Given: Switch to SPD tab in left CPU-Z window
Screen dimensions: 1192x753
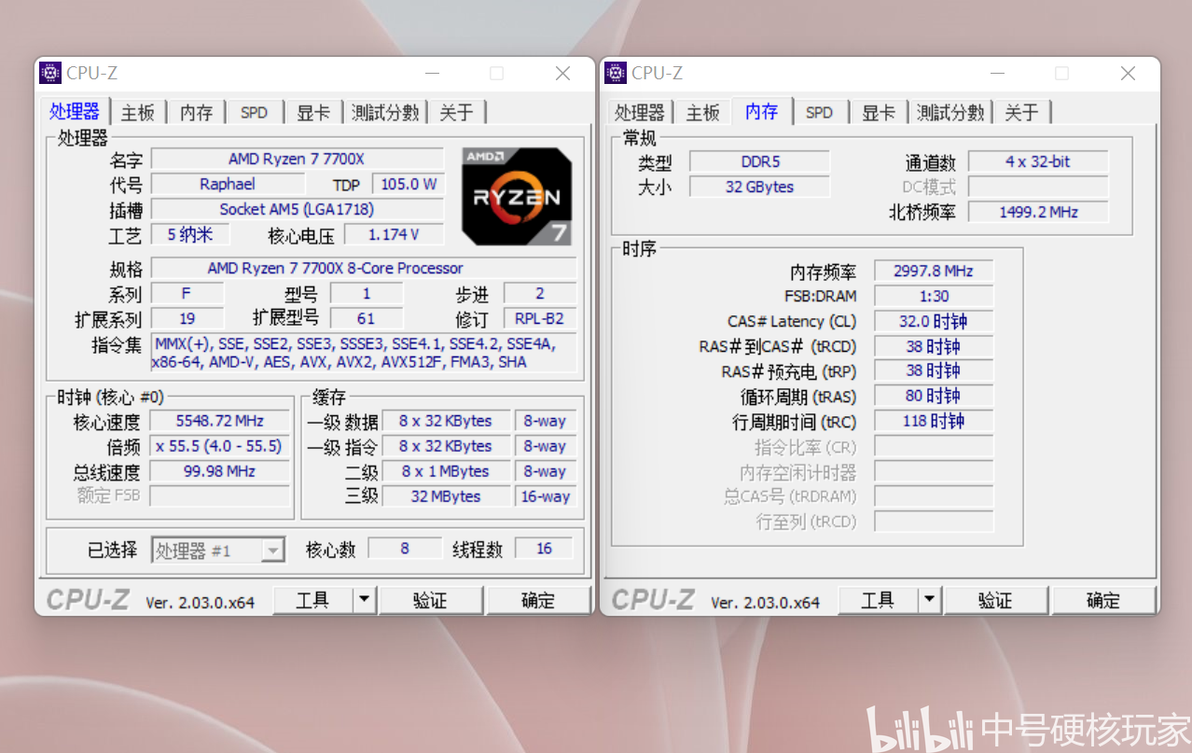Looking at the screenshot, I should tap(254, 112).
